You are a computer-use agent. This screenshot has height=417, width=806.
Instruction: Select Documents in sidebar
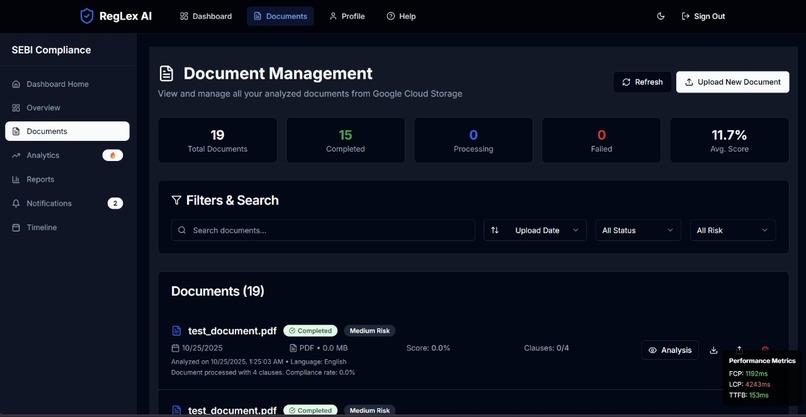click(67, 131)
